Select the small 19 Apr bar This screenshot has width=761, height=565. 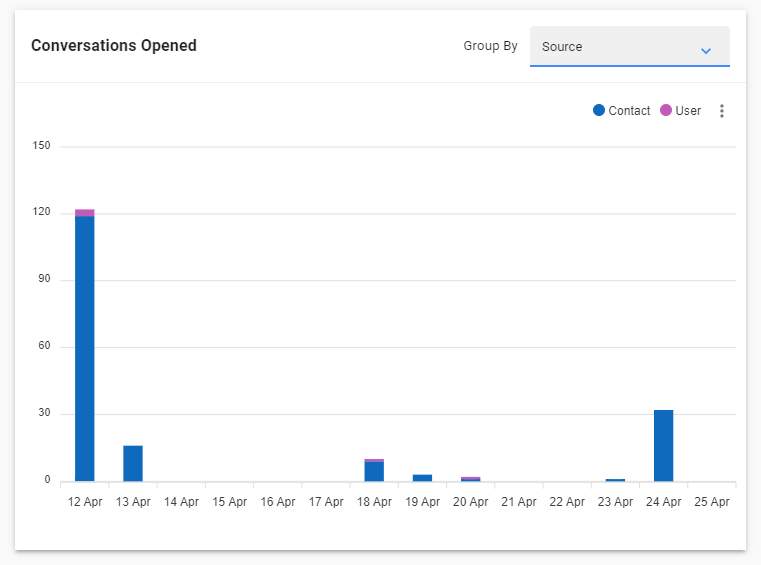coord(422,478)
